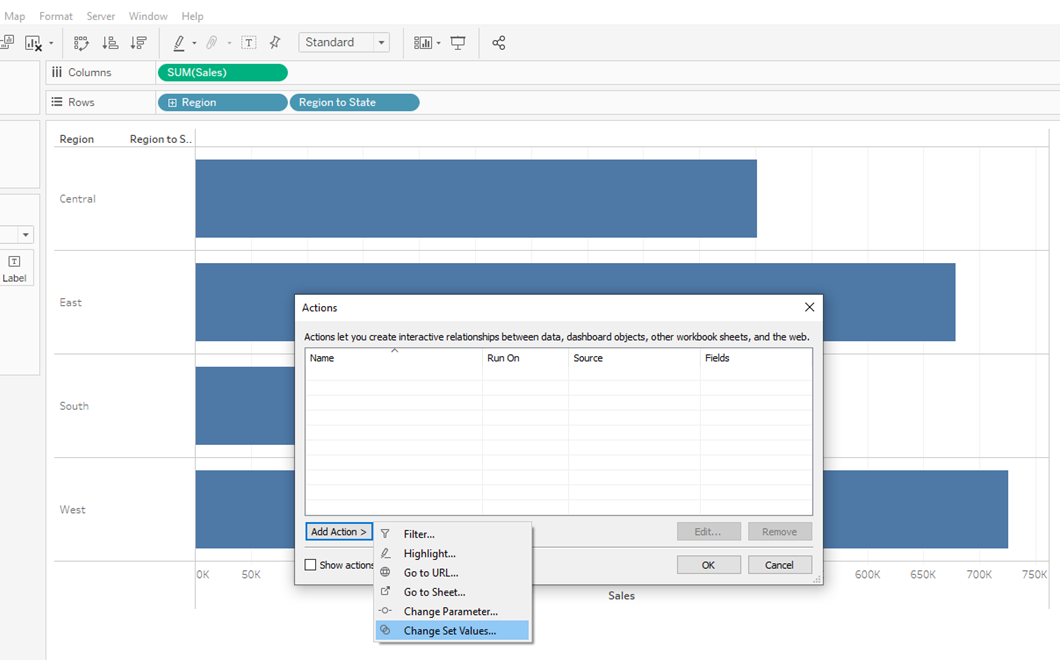Click the 50K axis tick label
The image size is (1060, 660).
[251, 574]
